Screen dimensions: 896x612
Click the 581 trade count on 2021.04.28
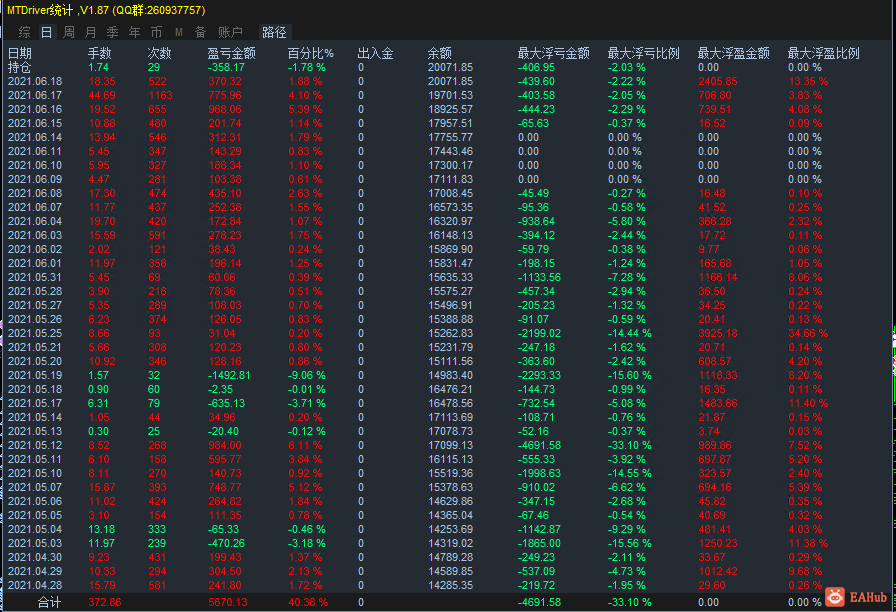[x=157, y=586]
